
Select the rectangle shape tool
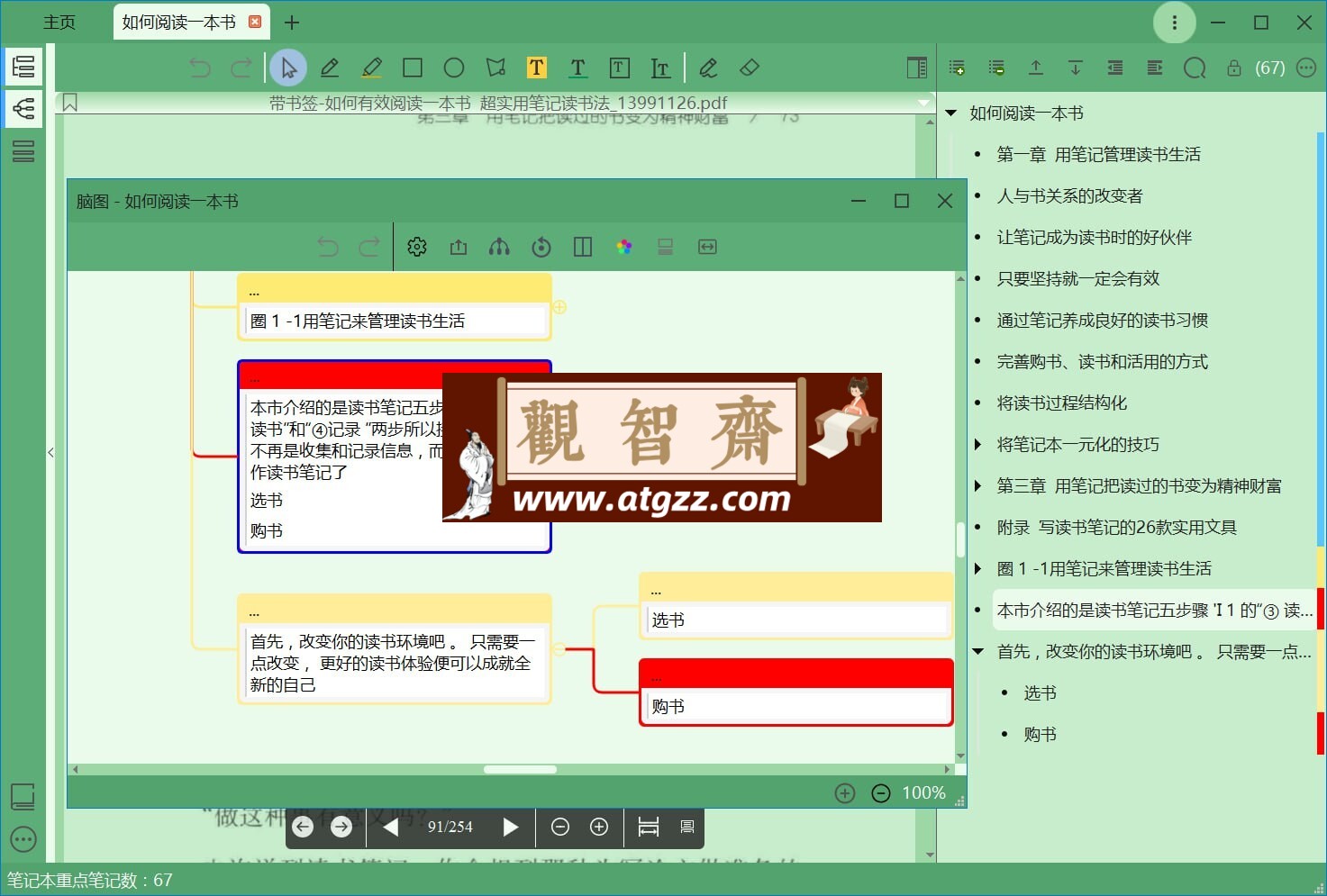413,68
